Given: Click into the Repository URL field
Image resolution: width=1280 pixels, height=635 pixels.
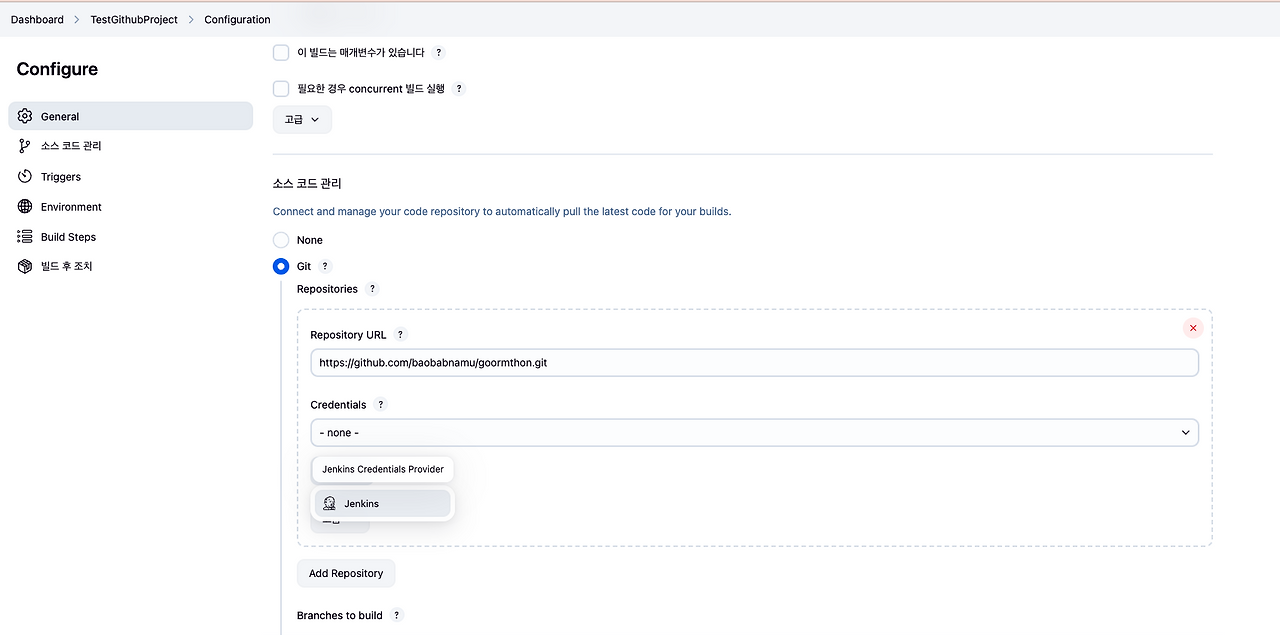Looking at the screenshot, I should [x=754, y=363].
